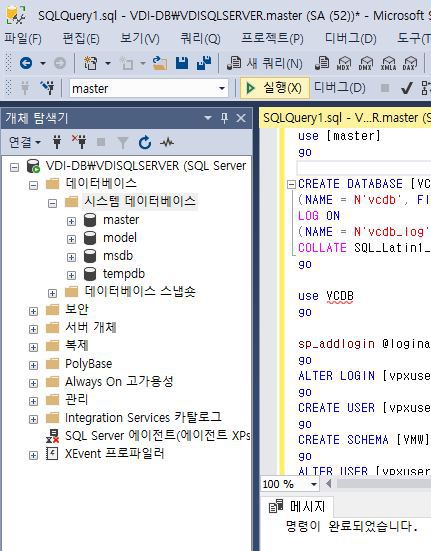This screenshot has width=431, height=551.
Task: Expand the 서버 개체 folder
Action: pyautogui.click(x=33, y=329)
